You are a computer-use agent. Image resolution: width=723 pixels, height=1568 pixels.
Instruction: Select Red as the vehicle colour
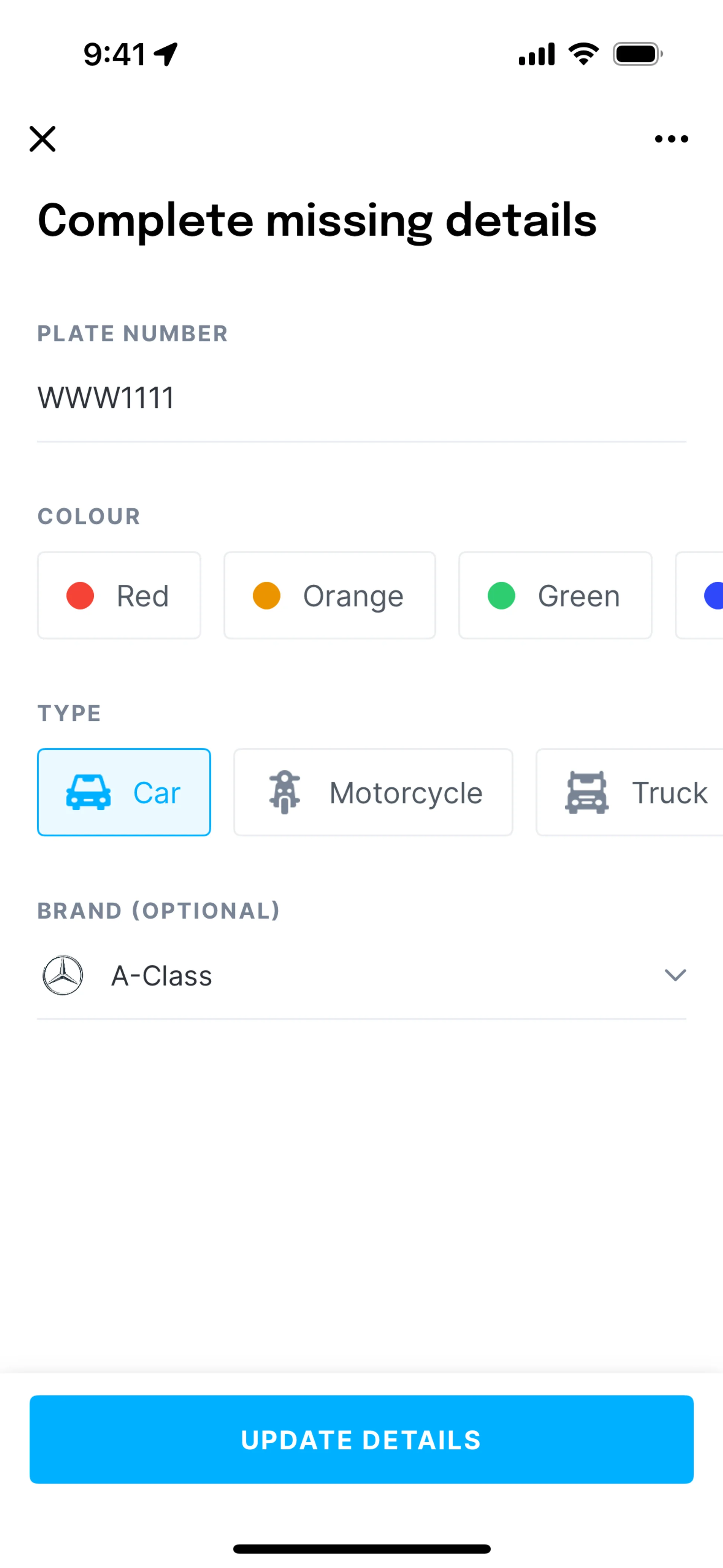pos(119,595)
